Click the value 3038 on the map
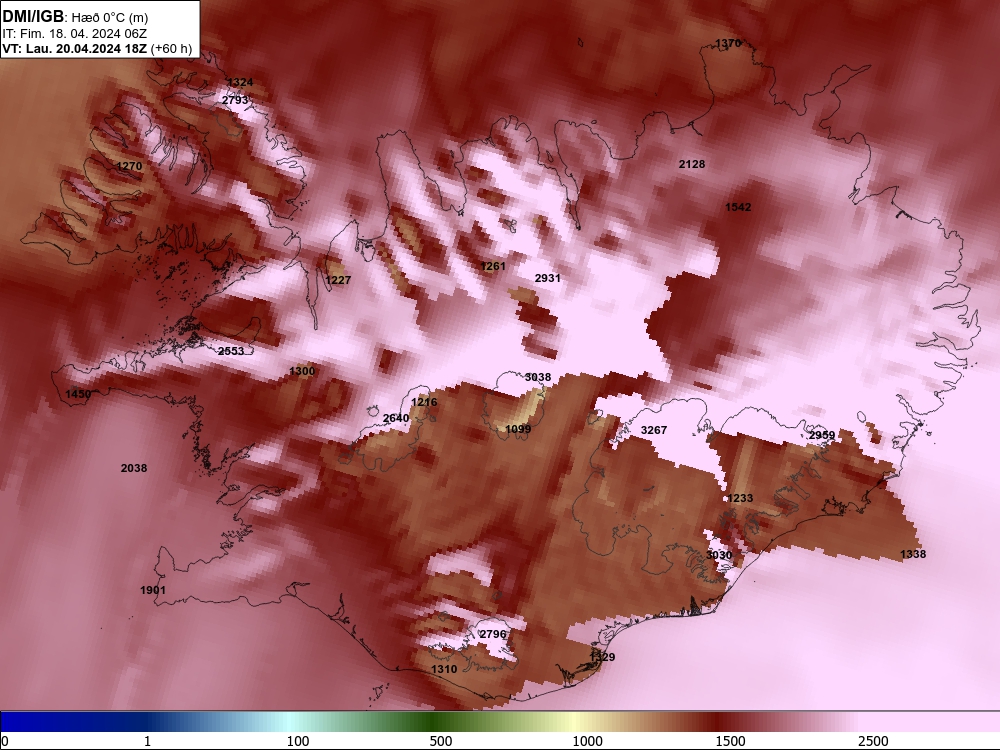Viewport: 1000px width, 750px height. 538,378
